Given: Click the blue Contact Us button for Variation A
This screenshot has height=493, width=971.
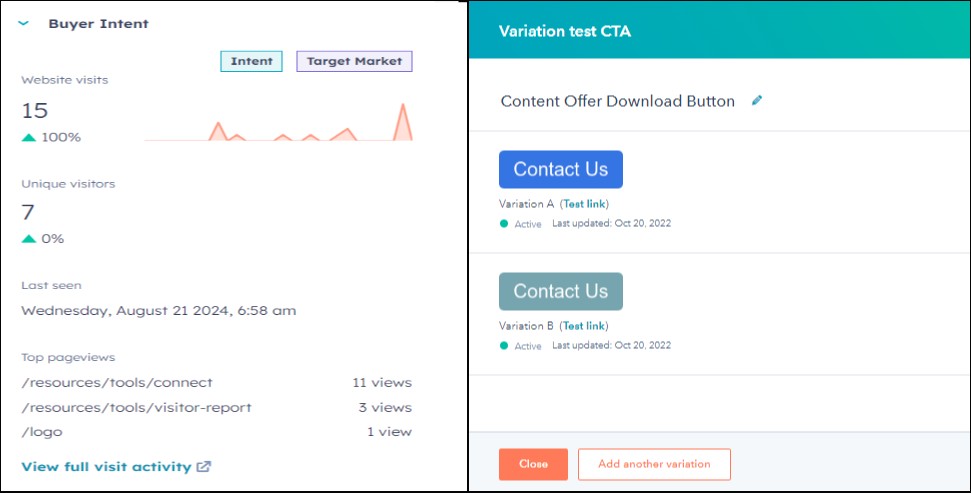Looking at the screenshot, I should (561, 169).
